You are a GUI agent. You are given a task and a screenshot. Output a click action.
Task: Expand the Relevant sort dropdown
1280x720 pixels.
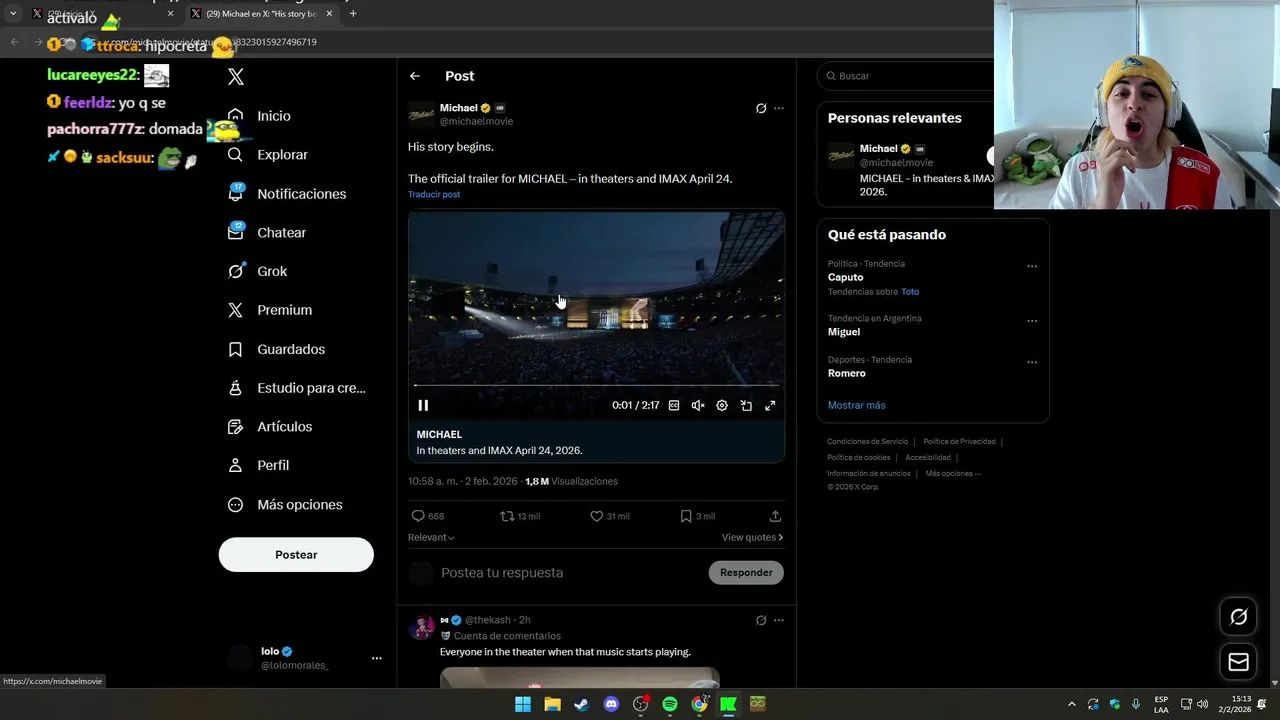click(x=431, y=537)
